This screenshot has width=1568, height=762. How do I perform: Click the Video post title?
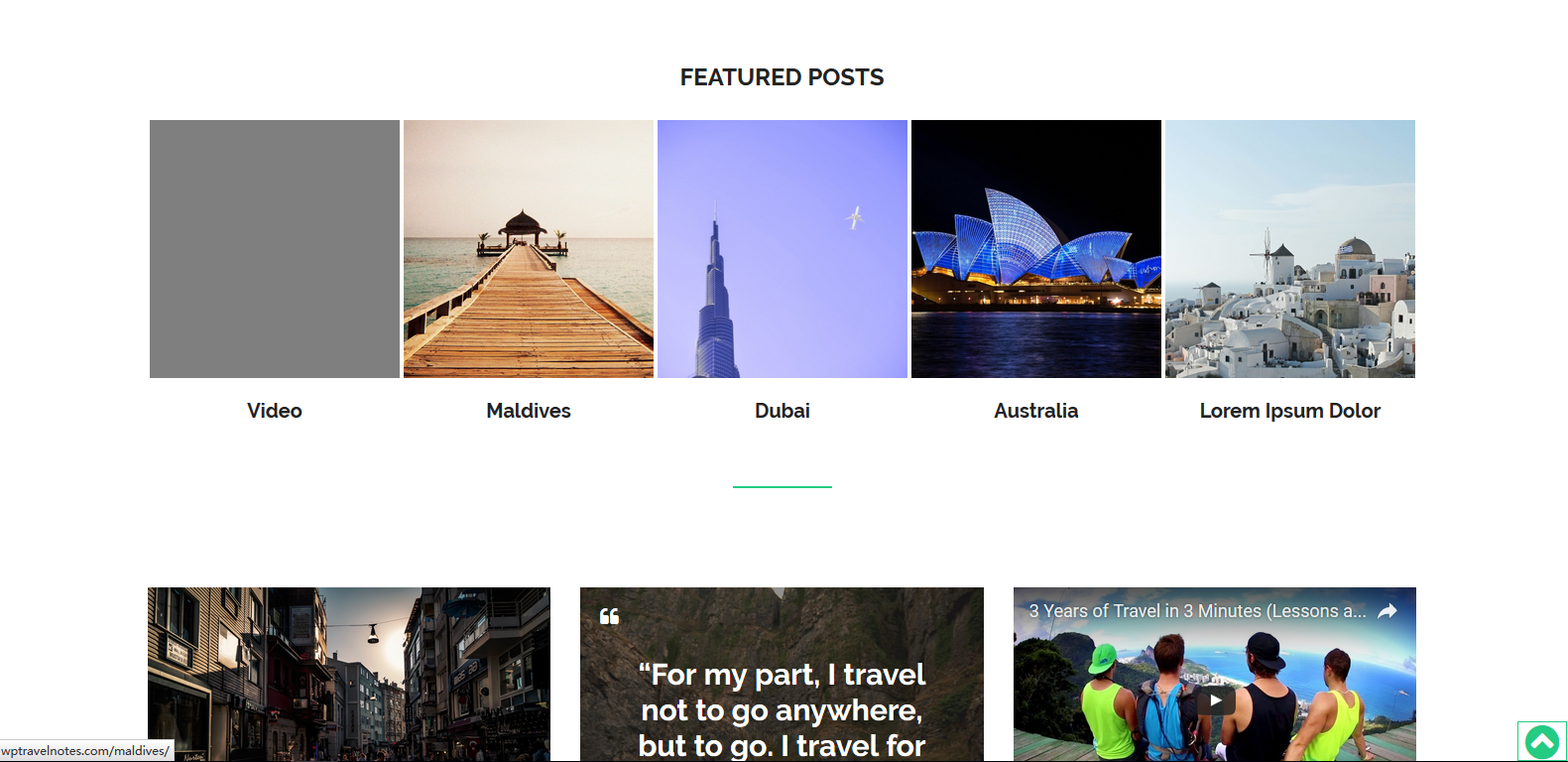275,411
